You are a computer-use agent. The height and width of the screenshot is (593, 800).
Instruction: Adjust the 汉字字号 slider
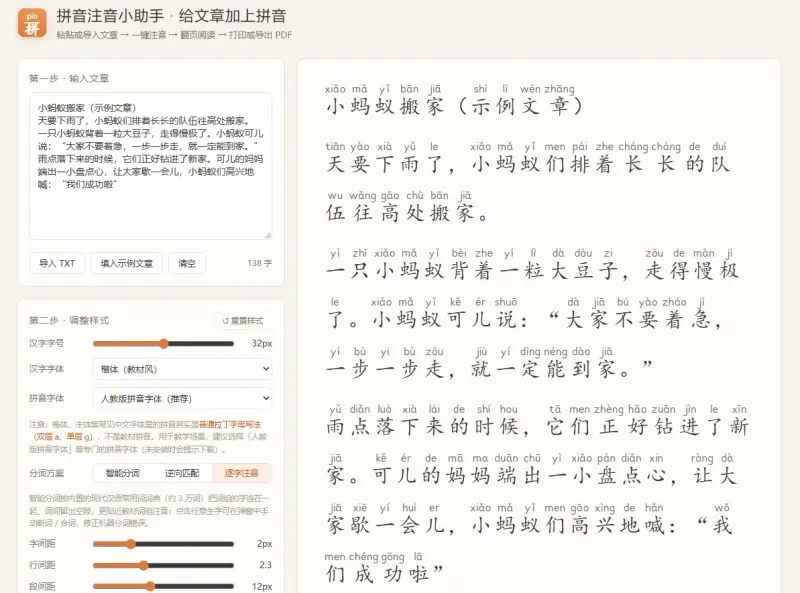tap(163, 343)
